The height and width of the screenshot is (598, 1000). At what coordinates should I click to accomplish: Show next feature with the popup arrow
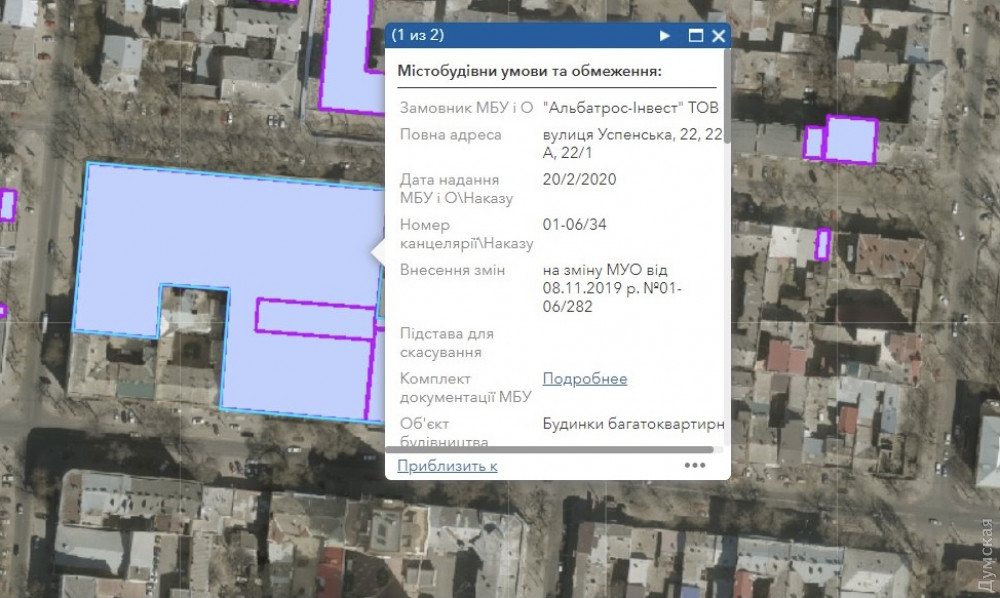(665, 36)
